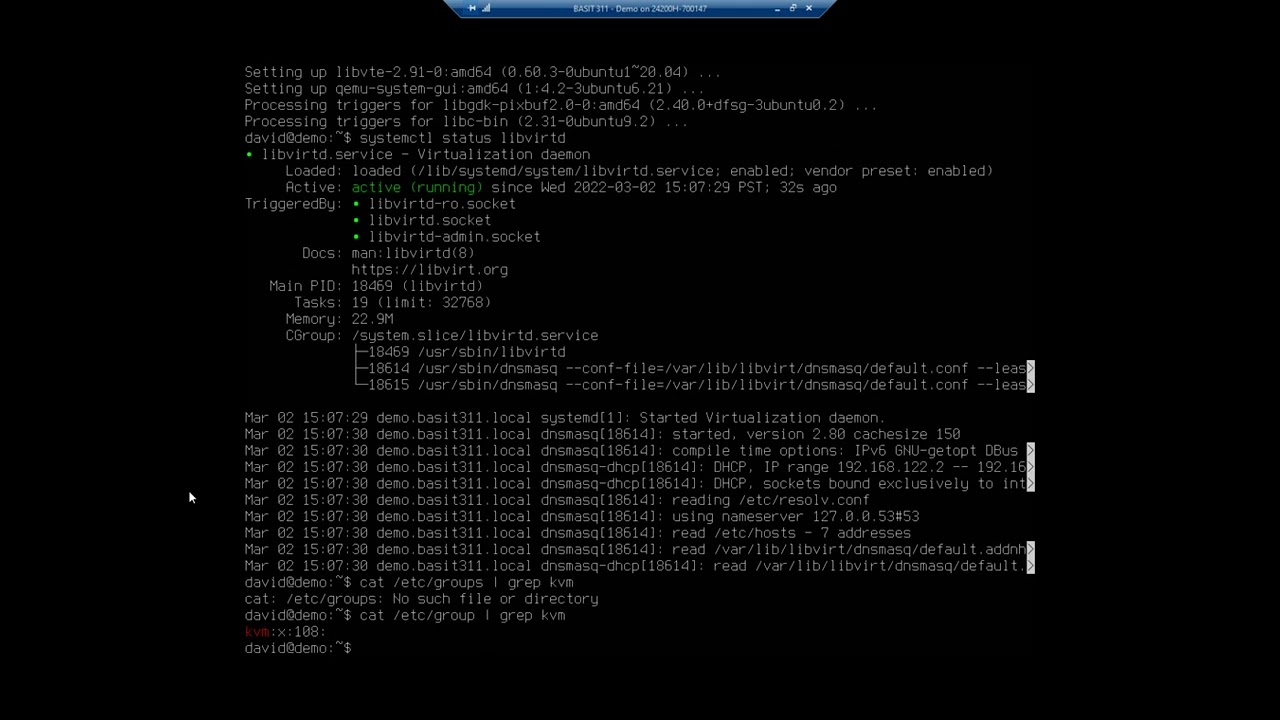Click 'Processing triggers for libc-bin' line

(x=466, y=121)
